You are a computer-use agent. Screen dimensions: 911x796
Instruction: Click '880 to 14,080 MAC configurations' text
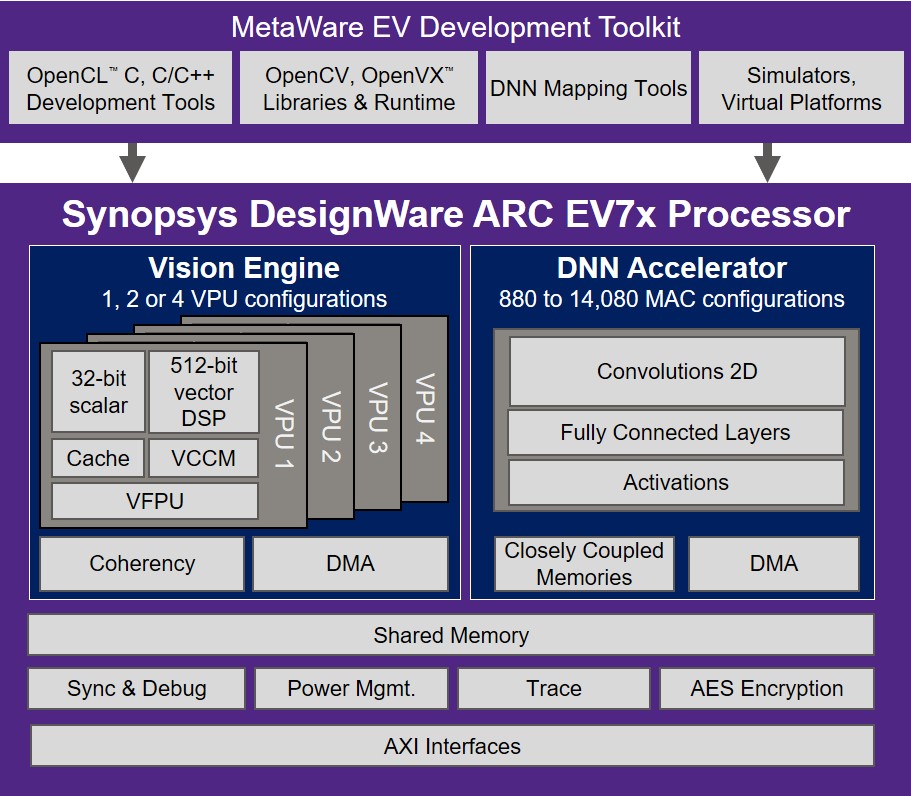[672, 299]
